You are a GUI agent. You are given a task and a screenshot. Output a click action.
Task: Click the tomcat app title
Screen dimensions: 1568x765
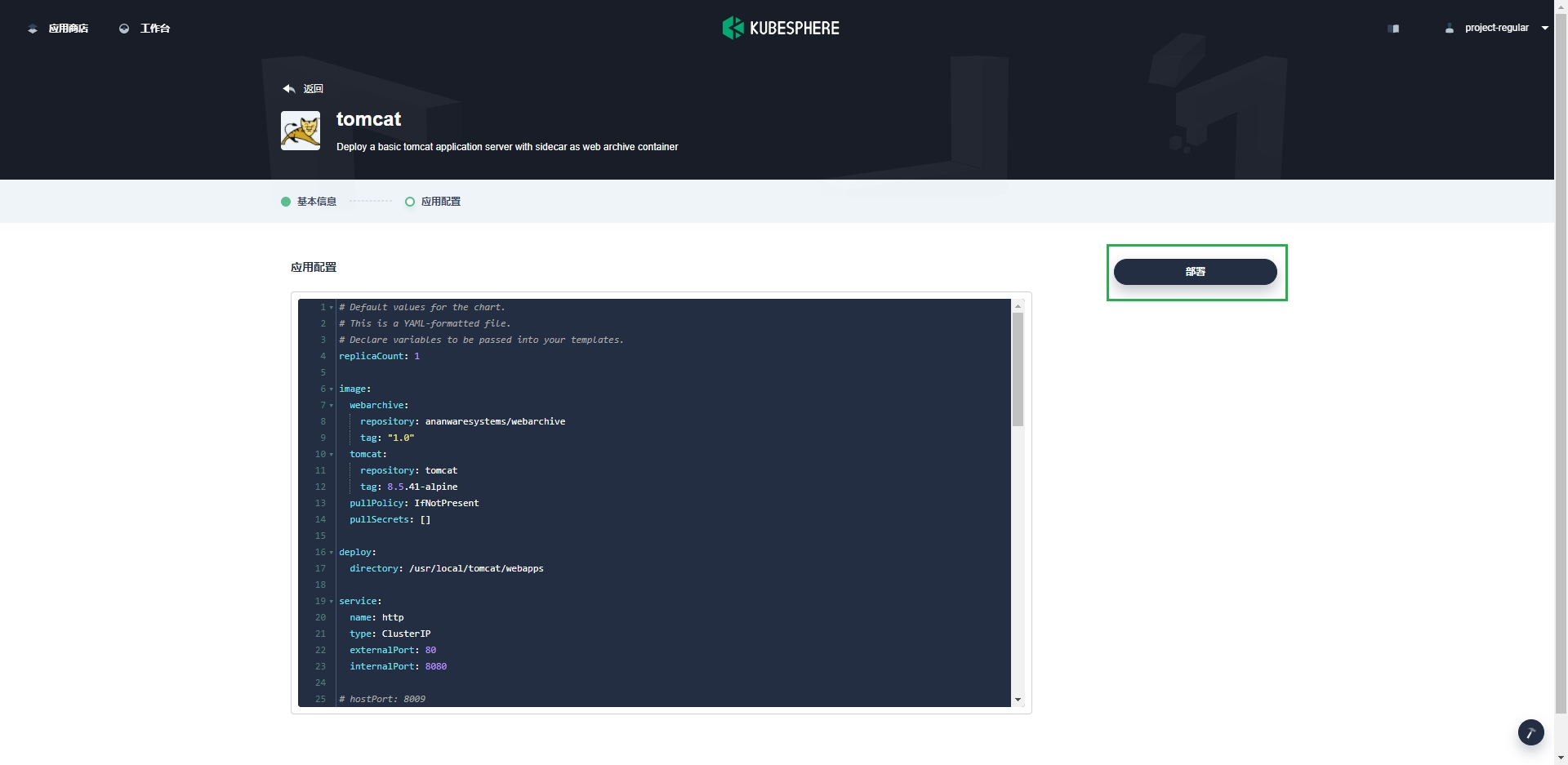pyautogui.click(x=368, y=119)
